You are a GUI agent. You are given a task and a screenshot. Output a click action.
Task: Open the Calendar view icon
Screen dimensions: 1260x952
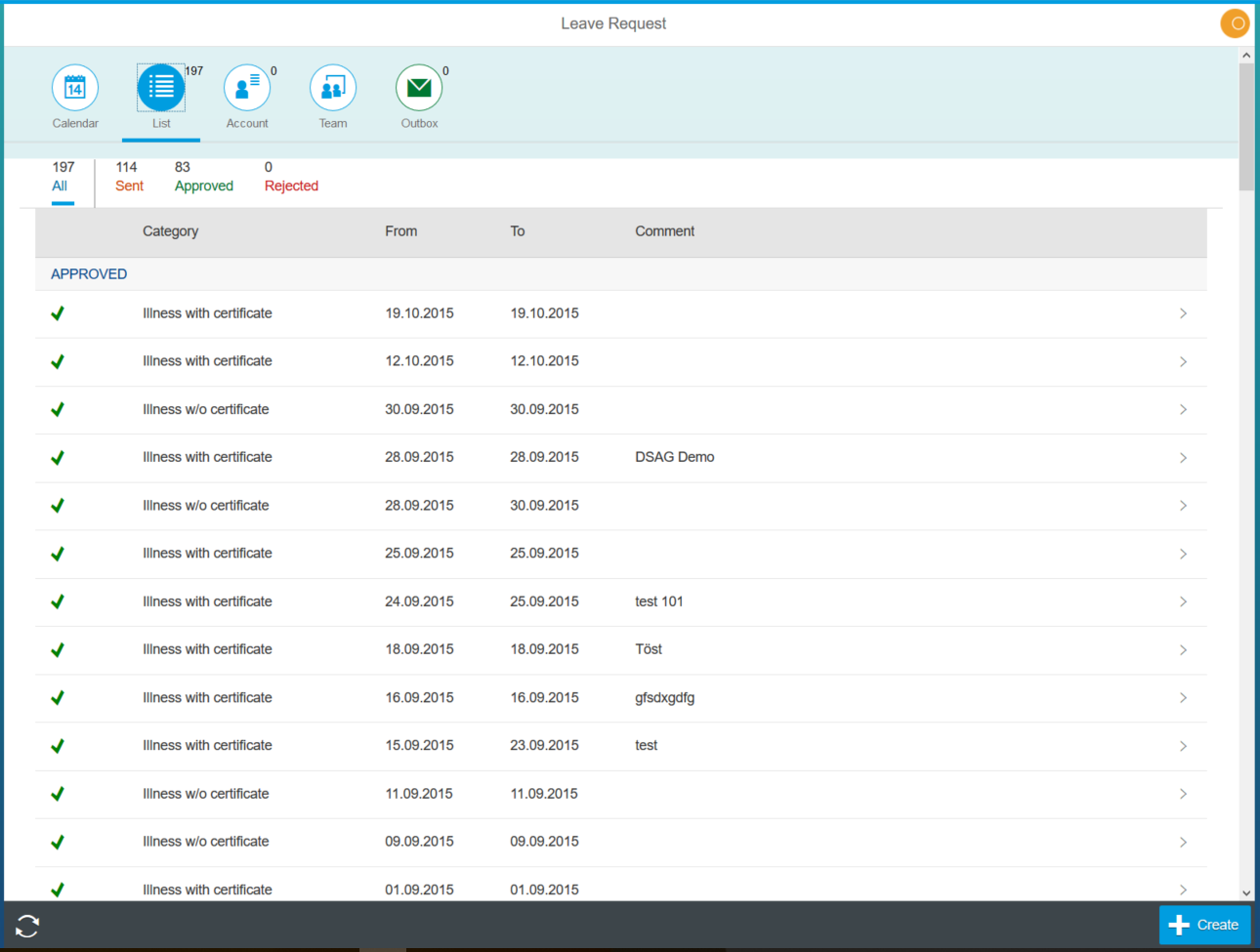pyautogui.click(x=75, y=87)
